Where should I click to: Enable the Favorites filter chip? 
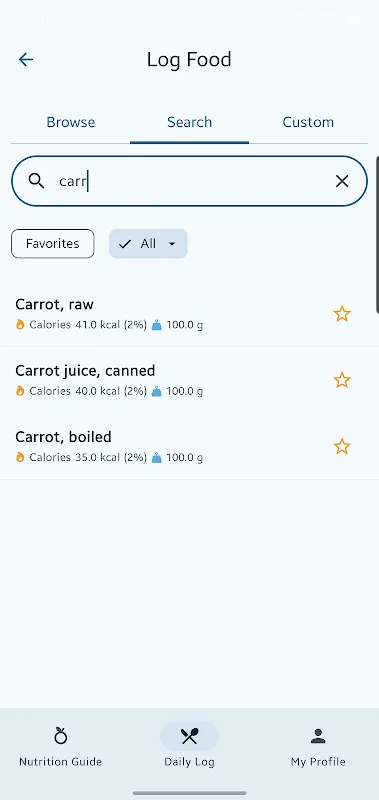point(53,244)
